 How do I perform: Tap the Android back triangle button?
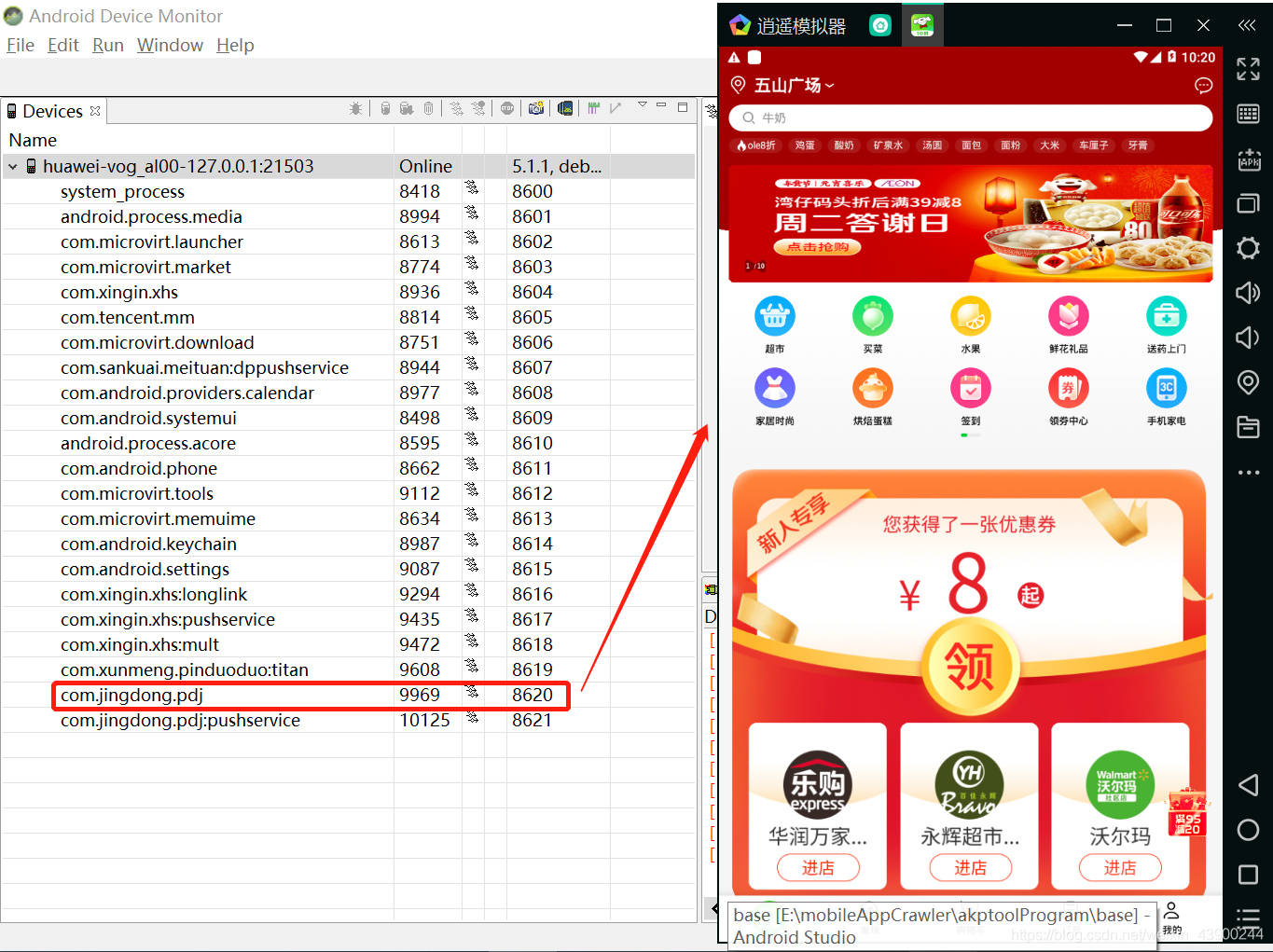pos(1248,785)
